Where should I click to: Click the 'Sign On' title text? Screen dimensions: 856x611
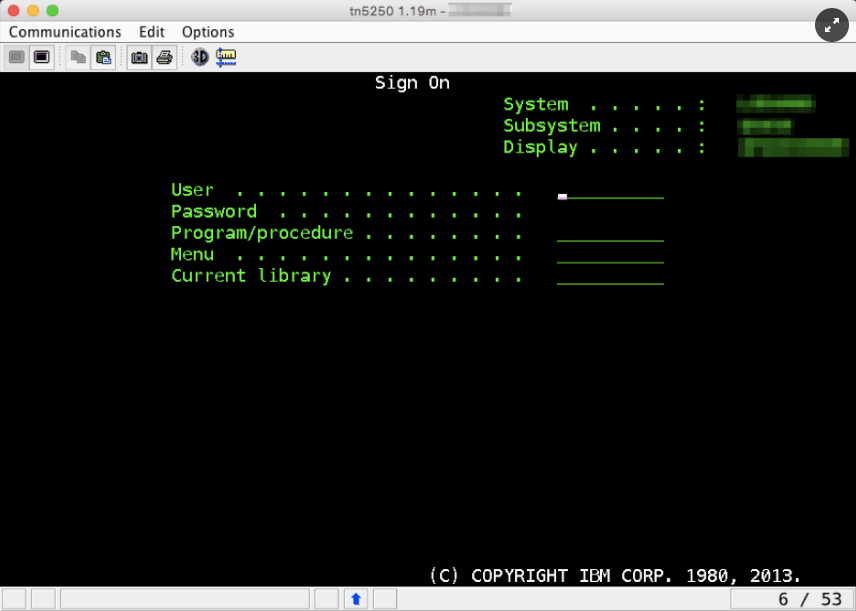(412, 83)
